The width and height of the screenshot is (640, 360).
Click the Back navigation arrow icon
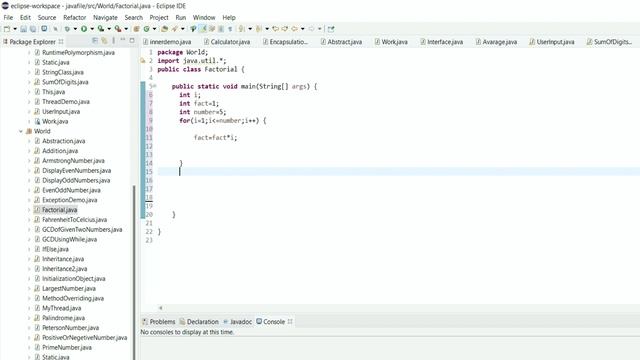coord(294,29)
